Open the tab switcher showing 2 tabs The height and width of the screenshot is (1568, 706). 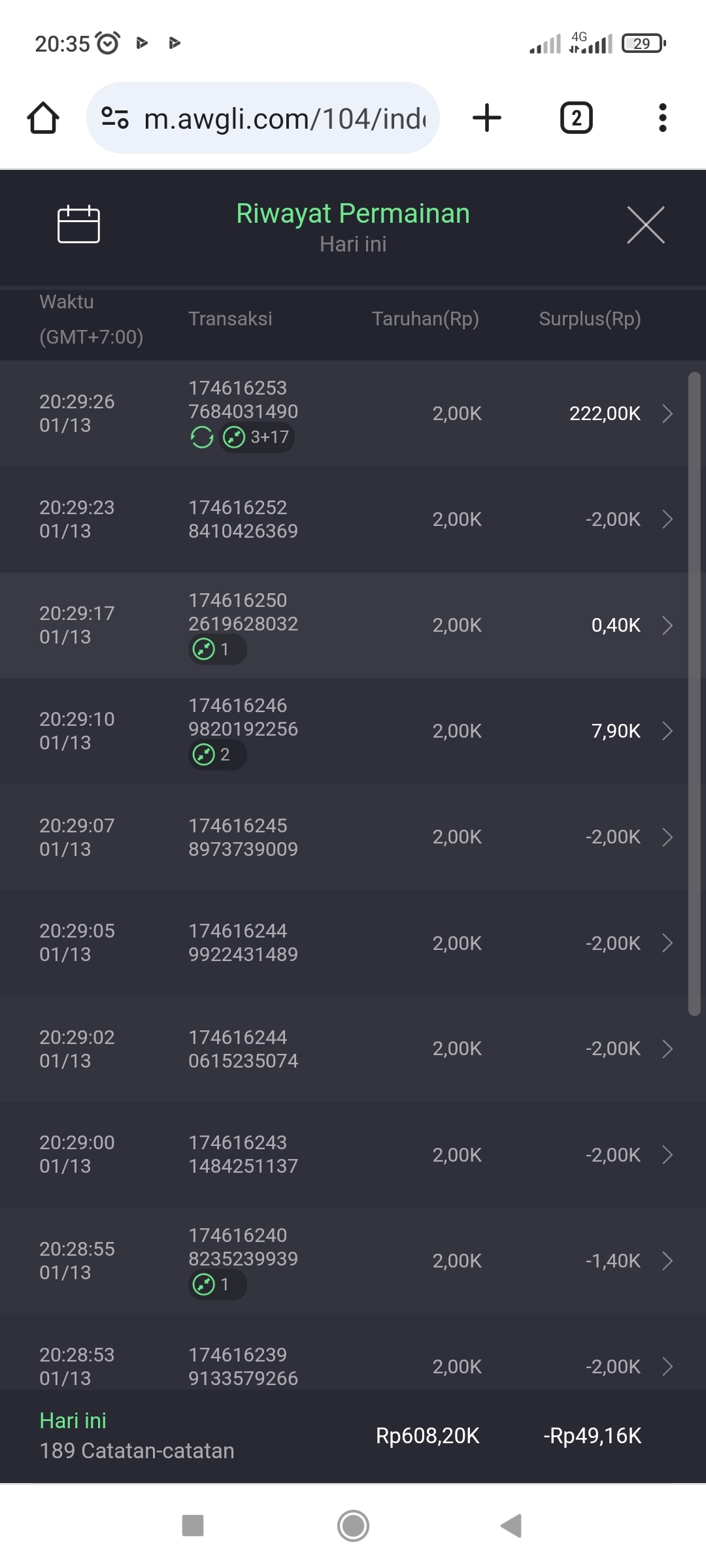(576, 118)
